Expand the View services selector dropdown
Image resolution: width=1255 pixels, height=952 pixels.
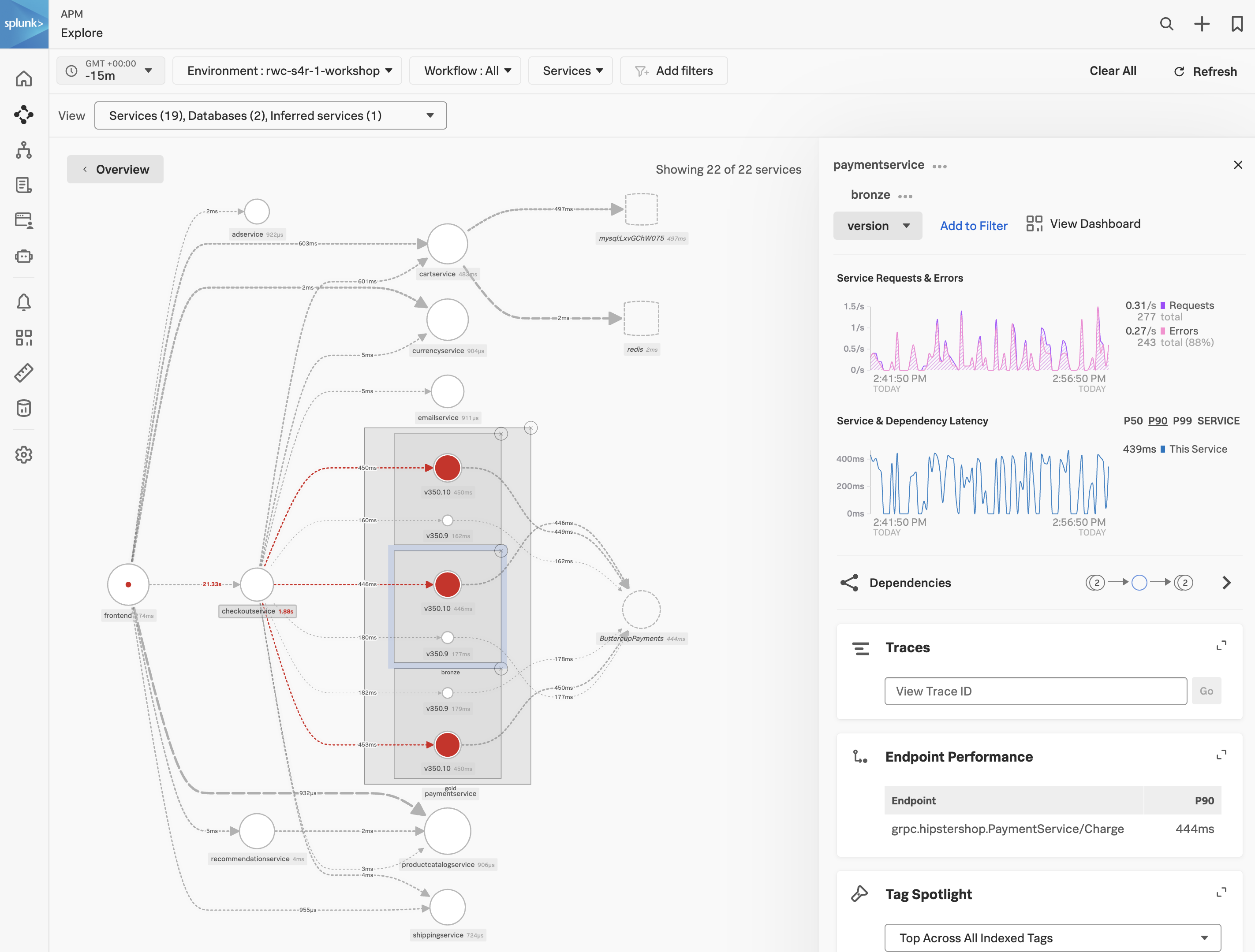coord(430,115)
